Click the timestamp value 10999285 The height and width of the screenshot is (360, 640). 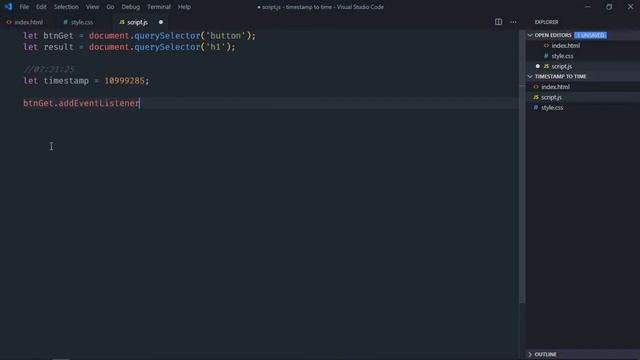pyautogui.click(x=124, y=81)
